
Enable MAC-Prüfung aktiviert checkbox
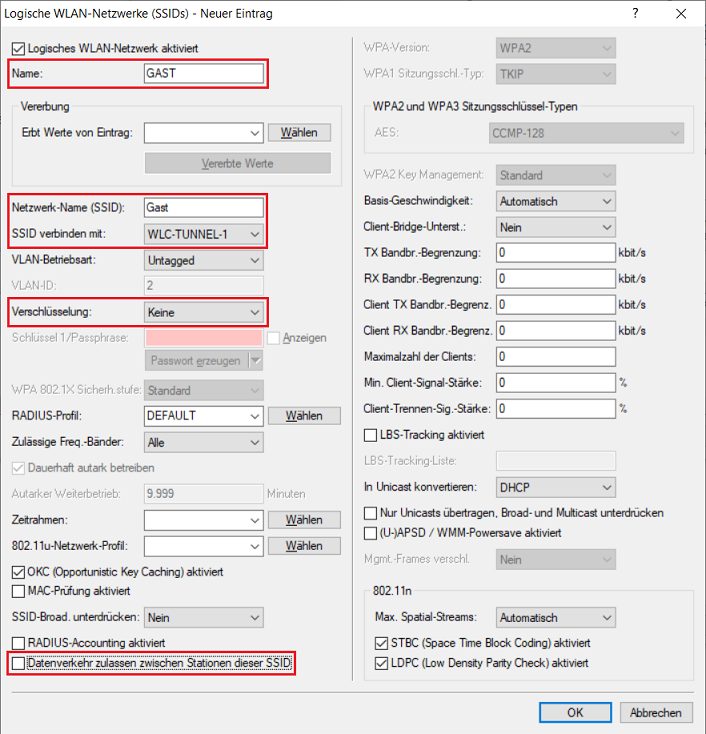(18, 591)
